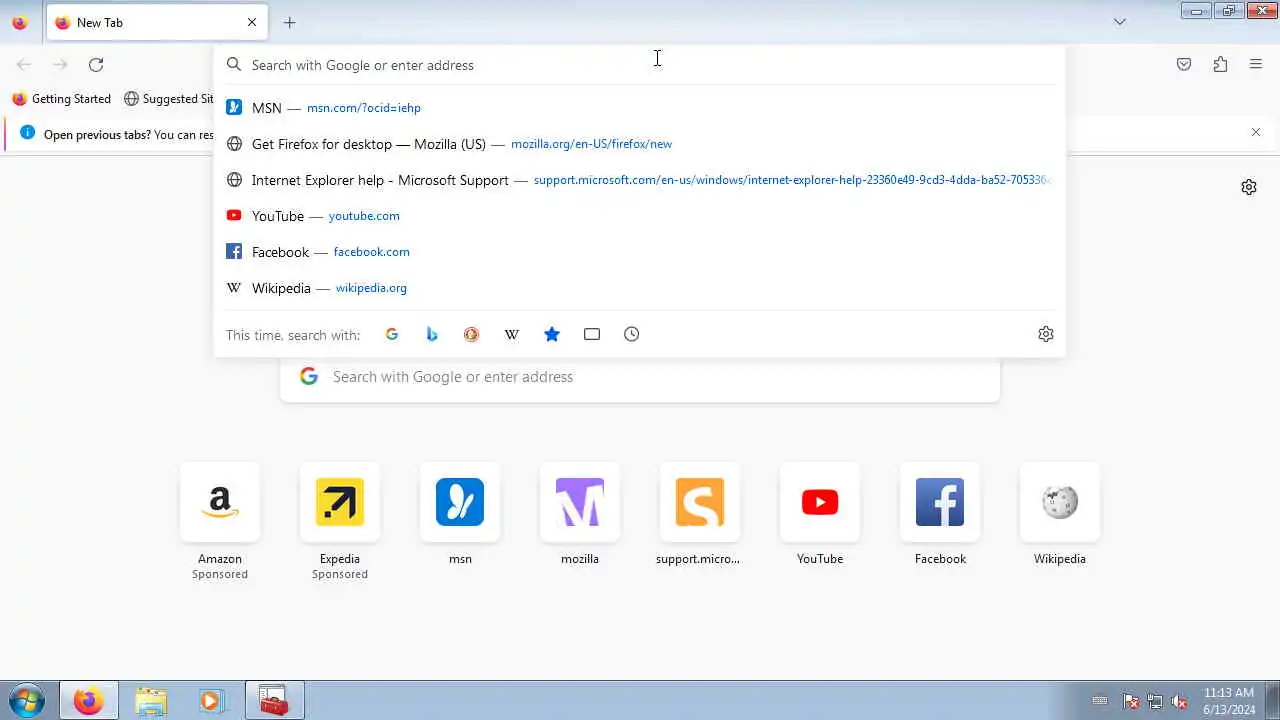Select Internet Explorer help suggestion
The image size is (1280, 720).
click(x=640, y=180)
